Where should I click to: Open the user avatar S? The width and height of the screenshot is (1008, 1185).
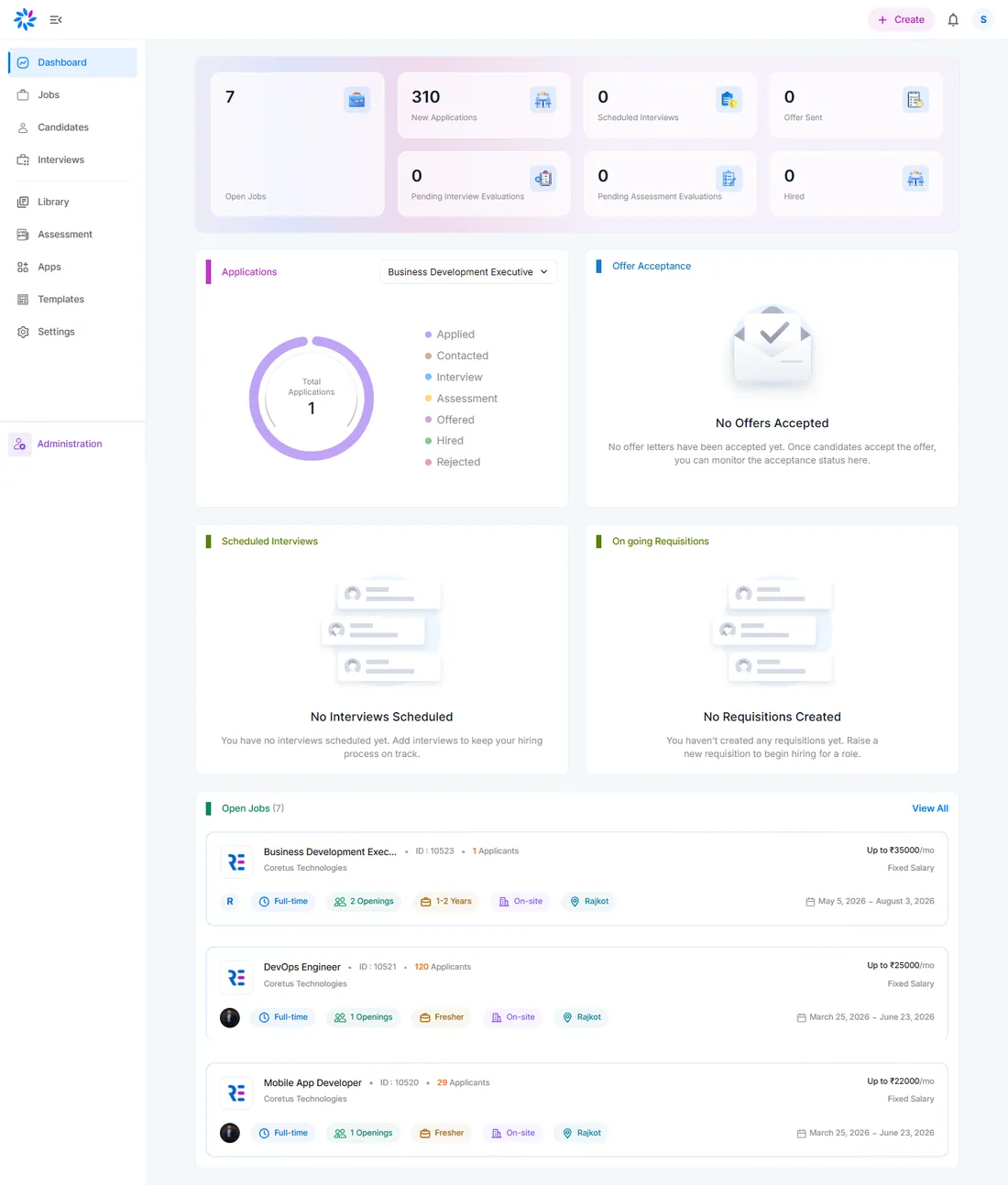[x=983, y=19]
